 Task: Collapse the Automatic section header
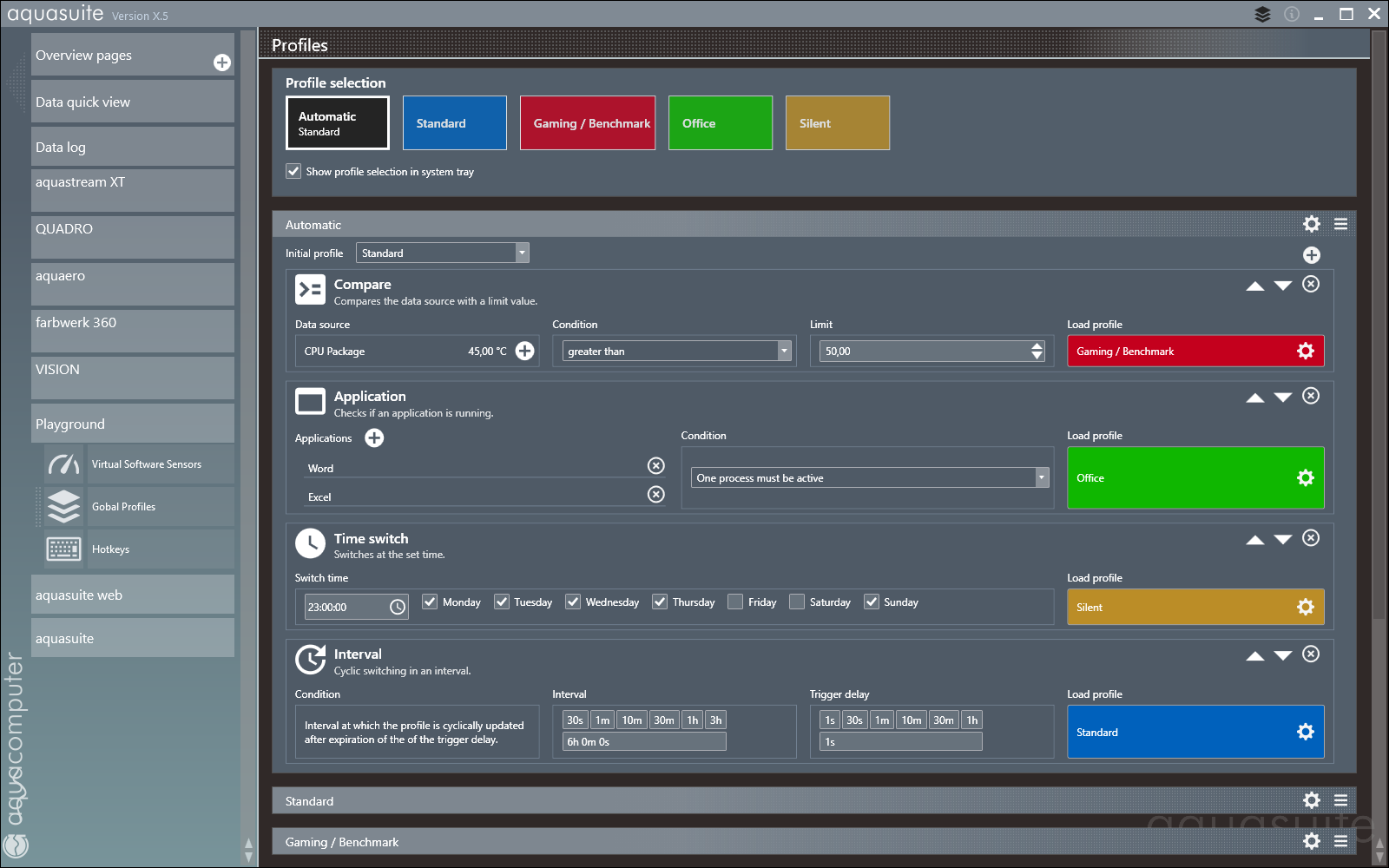click(x=814, y=224)
